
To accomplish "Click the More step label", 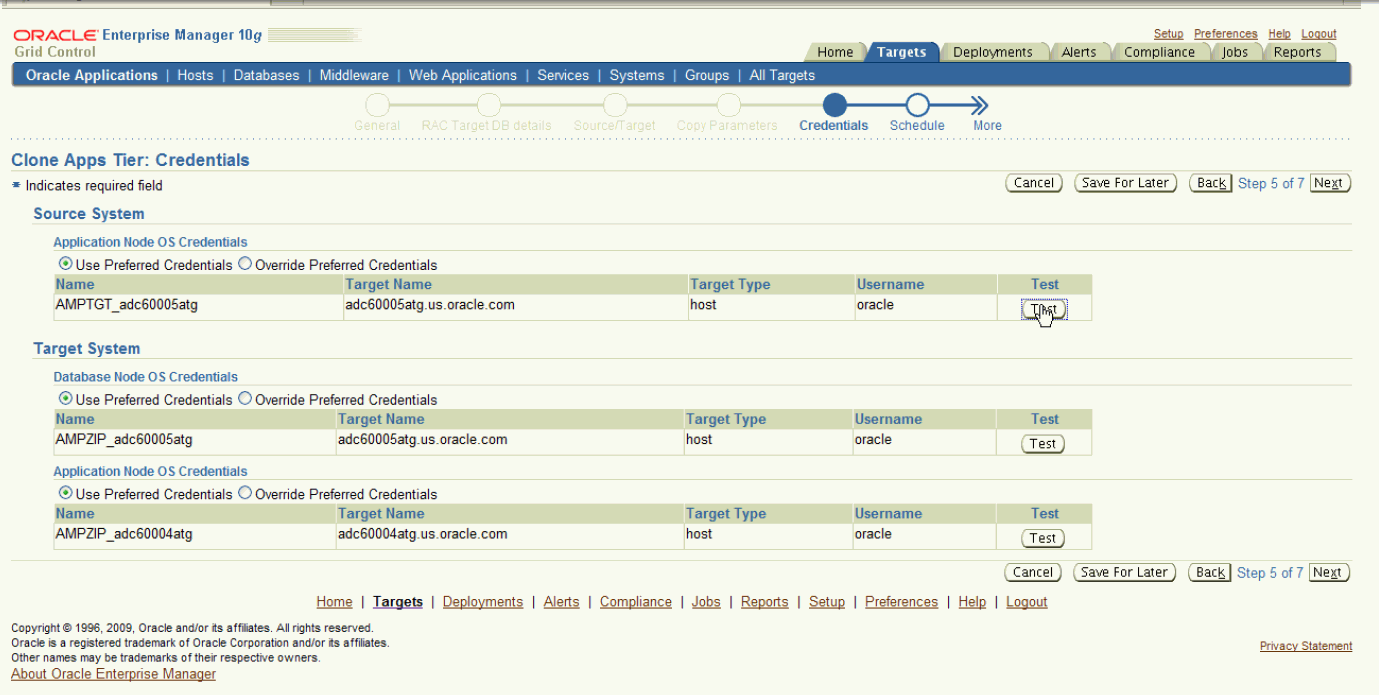I will tap(987, 125).
